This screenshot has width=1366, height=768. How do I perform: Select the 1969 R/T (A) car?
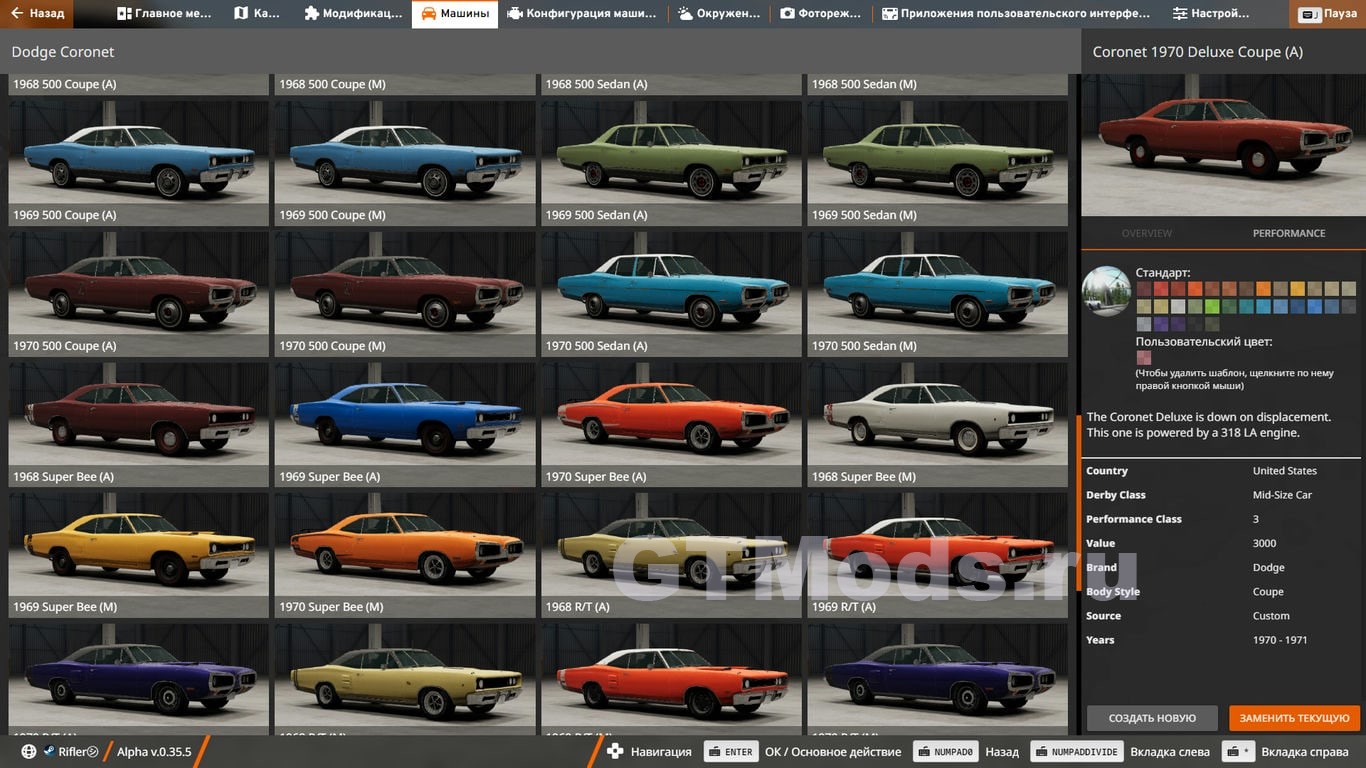938,556
